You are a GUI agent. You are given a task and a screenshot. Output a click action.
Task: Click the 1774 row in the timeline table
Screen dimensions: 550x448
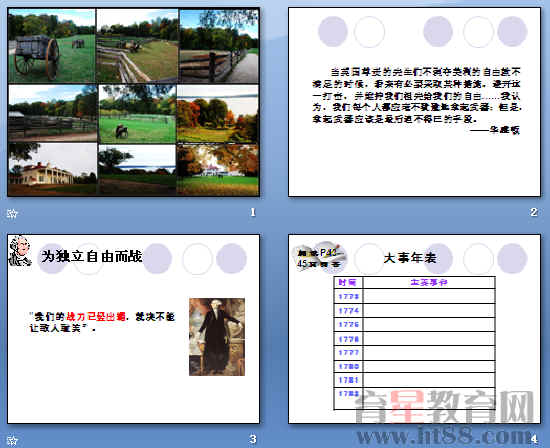(415, 310)
